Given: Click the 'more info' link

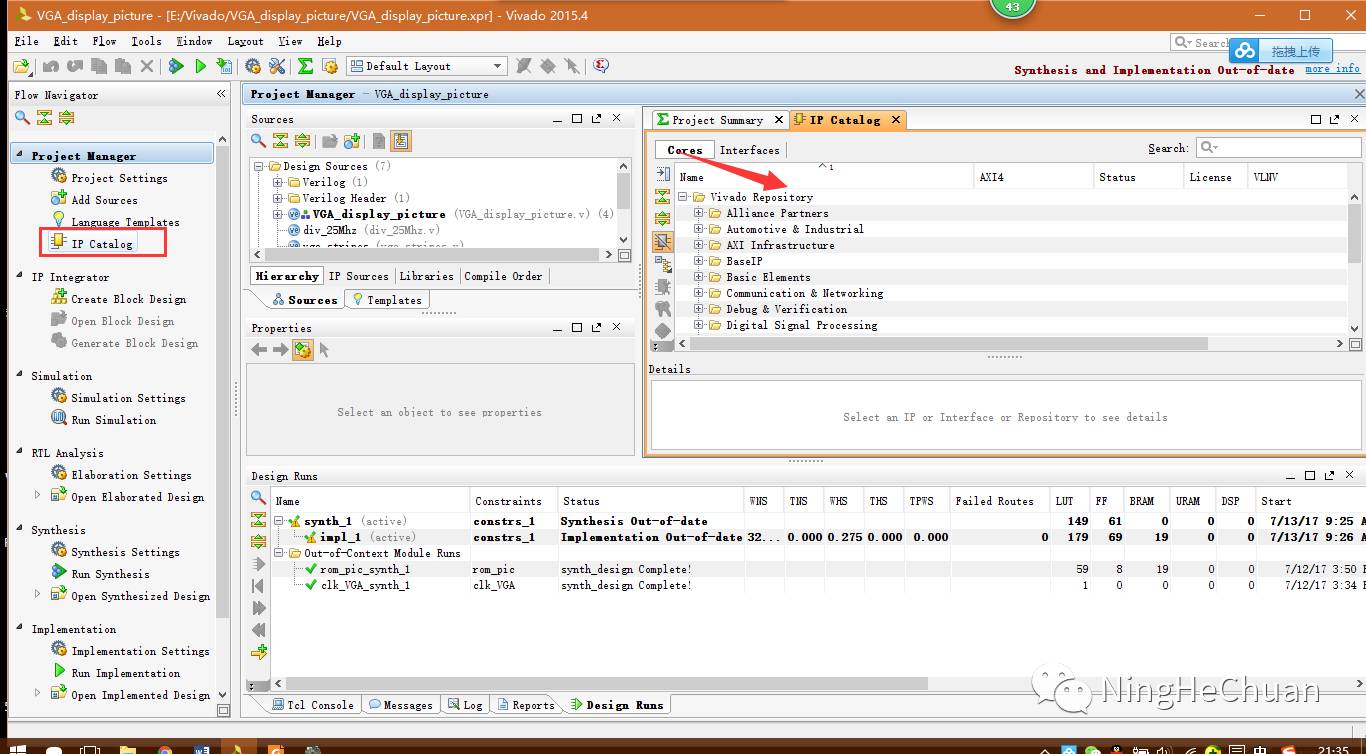Looking at the screenshot, I should 1332,69.
